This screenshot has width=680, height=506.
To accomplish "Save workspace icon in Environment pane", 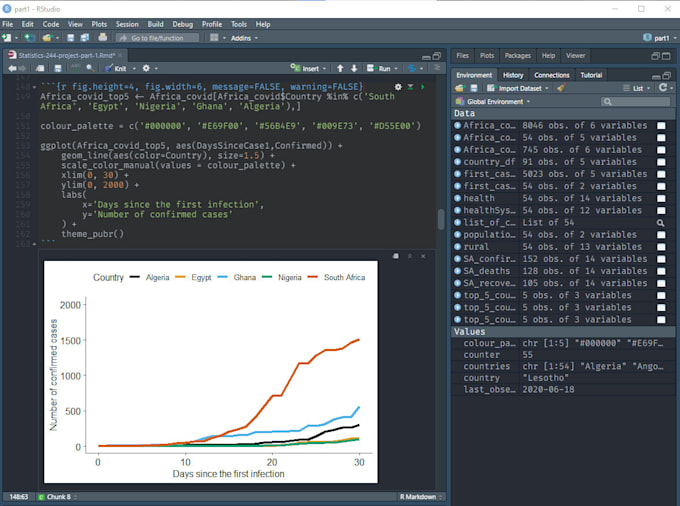I will (474, 88).
